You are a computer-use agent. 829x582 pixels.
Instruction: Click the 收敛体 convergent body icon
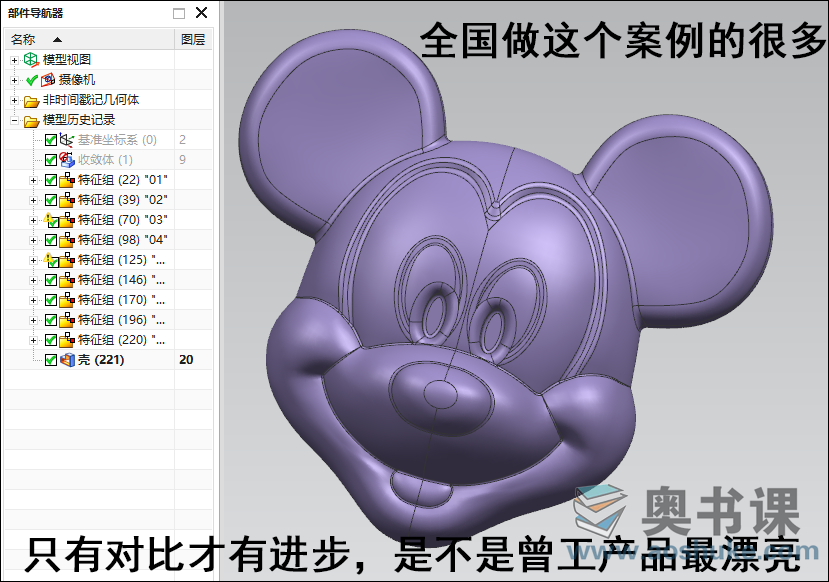pos(67,160)
